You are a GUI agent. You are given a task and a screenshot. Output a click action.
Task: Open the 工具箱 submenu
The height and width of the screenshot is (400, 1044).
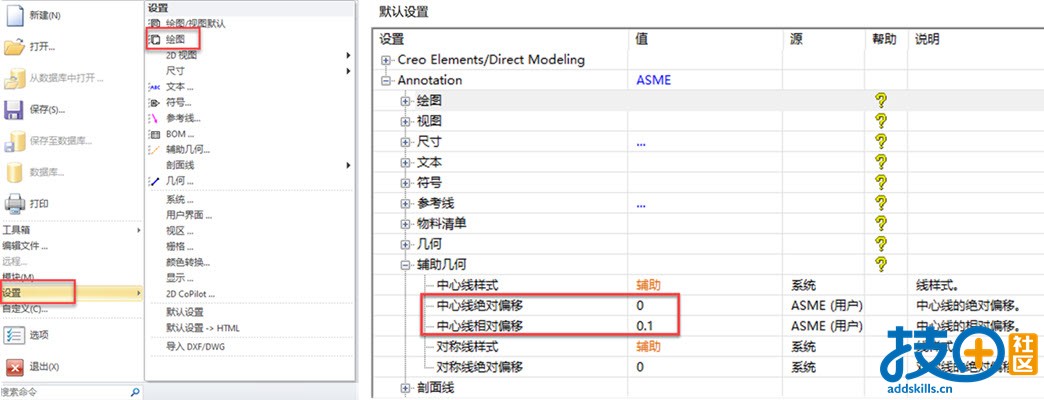pyautogui.click(x=71, y=230)
